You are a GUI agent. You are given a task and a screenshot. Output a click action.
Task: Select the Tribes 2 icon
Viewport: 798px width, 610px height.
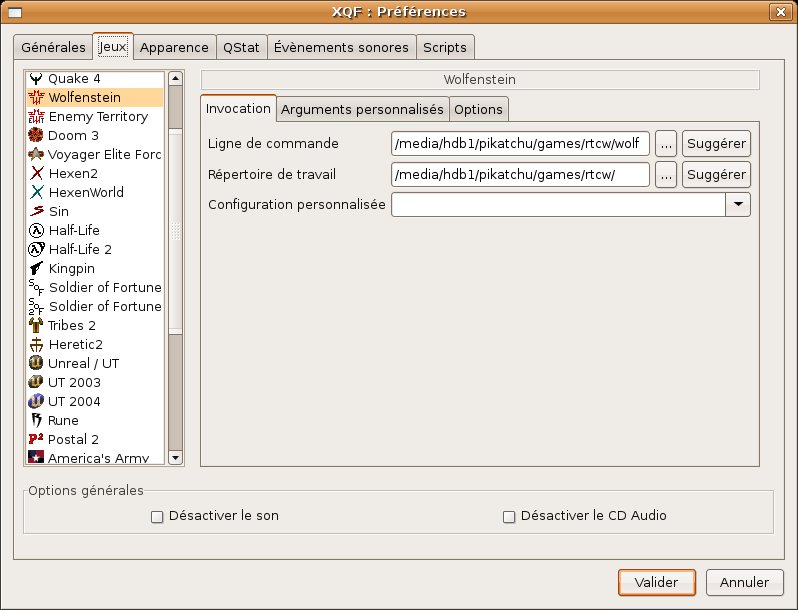36,326
